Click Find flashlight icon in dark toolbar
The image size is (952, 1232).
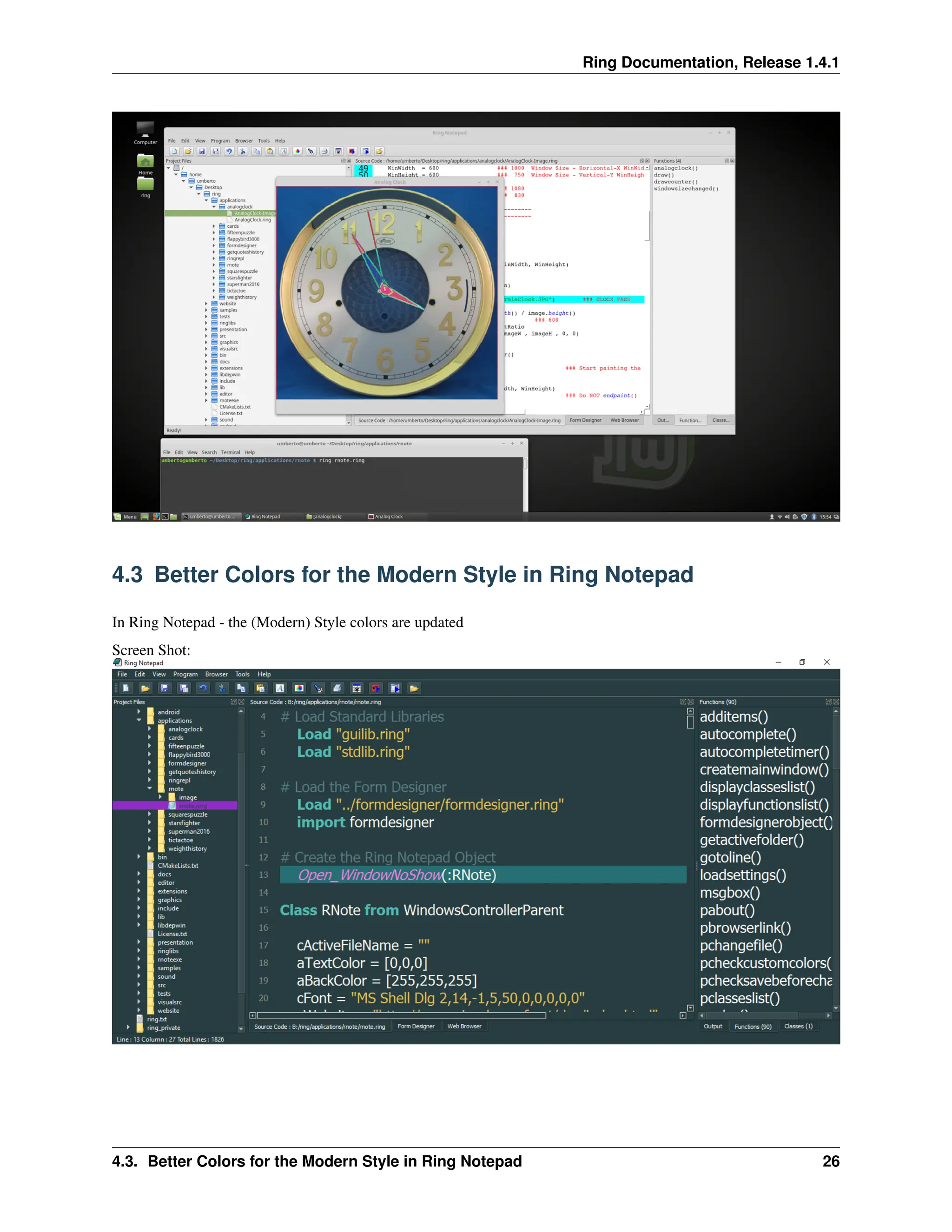(x=318, y=688)
